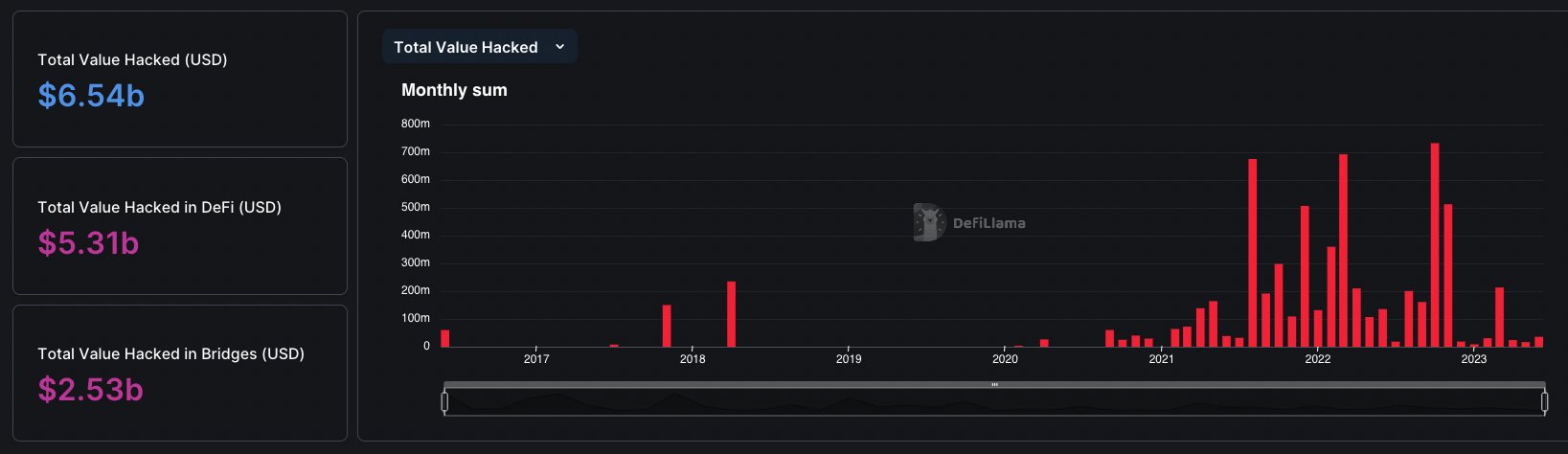Image resolution: width=1568 pixels, height=454 pixels.
Task: Click the tallest bar above 700m in late 2022
Action: pos(1435,245)
